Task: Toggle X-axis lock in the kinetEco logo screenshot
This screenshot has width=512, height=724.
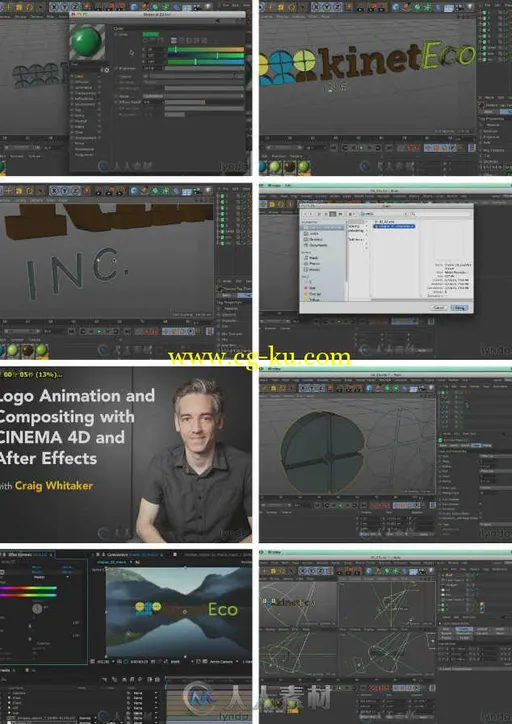Action: coord(315,6)
